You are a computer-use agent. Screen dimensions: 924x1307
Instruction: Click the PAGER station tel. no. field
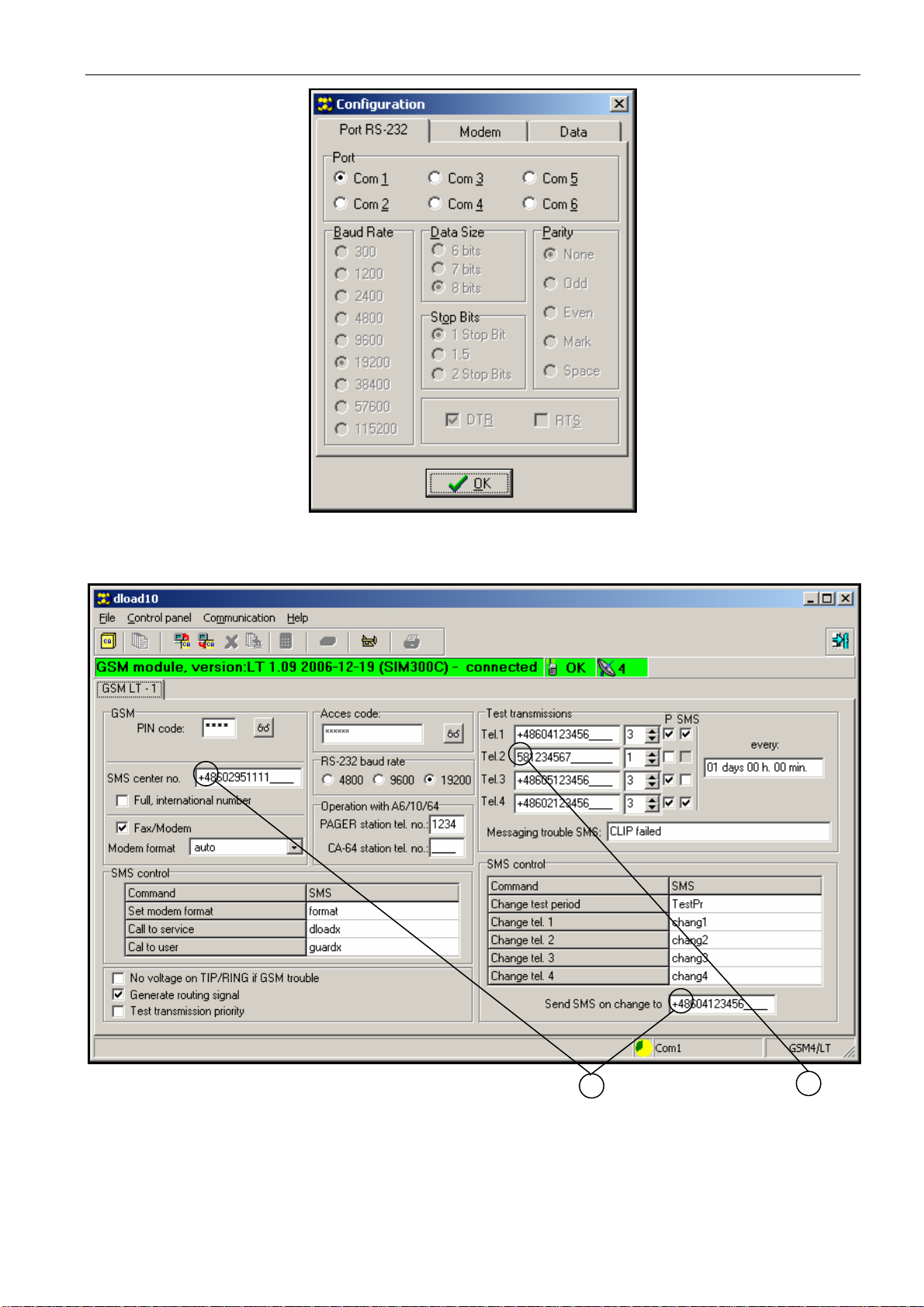point(447,825)
